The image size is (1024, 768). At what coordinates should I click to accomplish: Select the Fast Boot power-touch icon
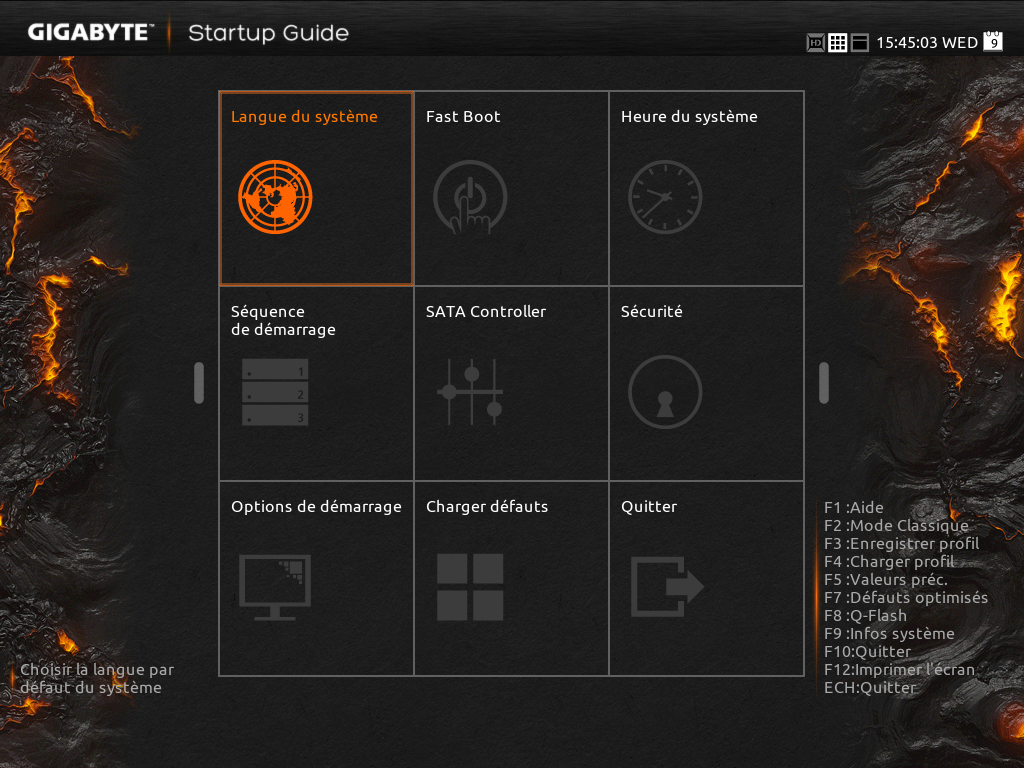470,197
